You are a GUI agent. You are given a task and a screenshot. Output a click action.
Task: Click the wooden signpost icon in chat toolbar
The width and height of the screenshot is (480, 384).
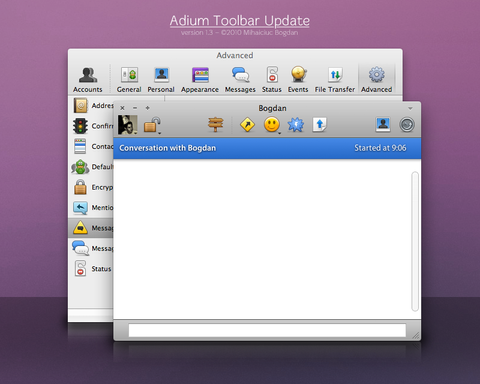216,125
